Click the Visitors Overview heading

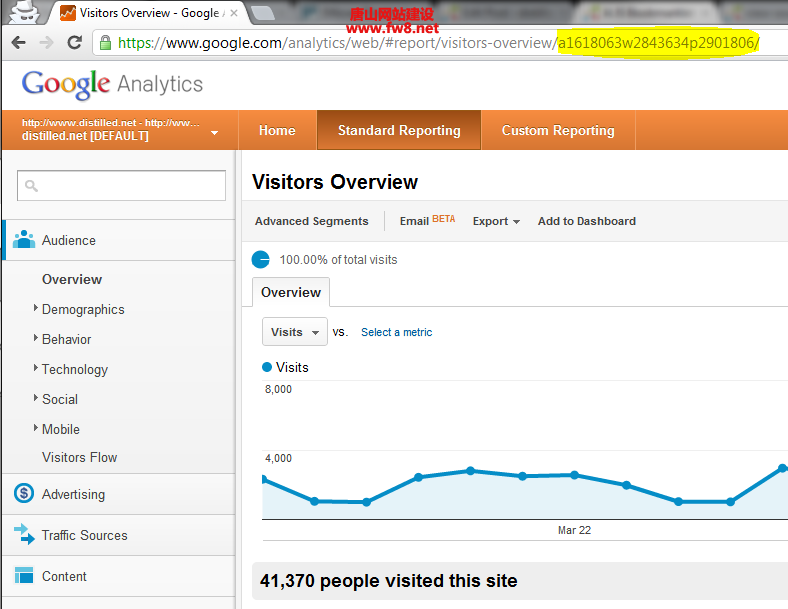(x=335, y=182)
